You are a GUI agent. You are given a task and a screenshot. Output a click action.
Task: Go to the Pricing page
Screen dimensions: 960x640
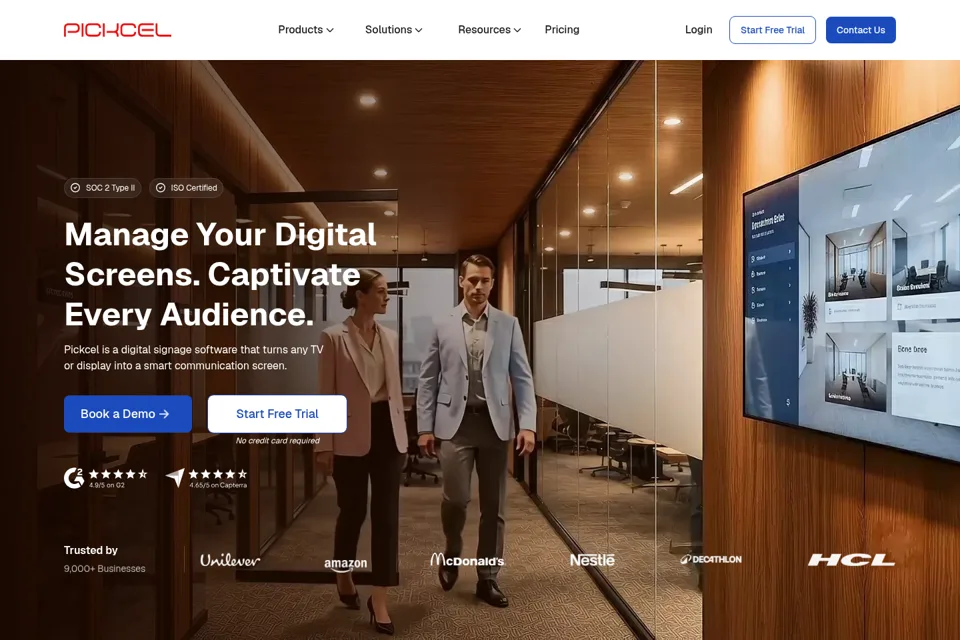click(562, 29)
